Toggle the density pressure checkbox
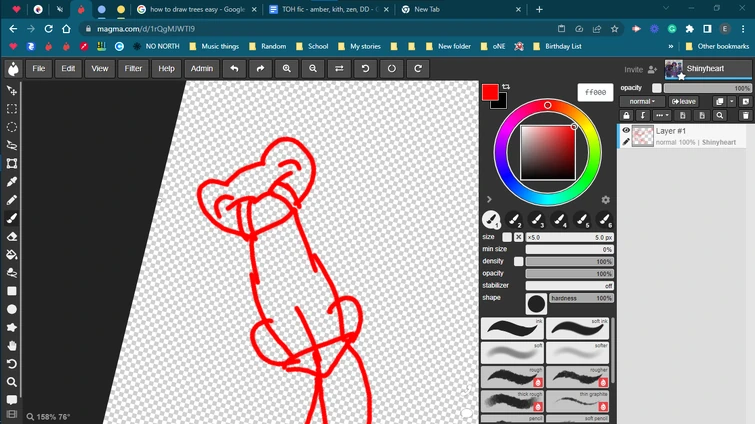The height and width of the screenshot is (424, 755). [518, 261]
